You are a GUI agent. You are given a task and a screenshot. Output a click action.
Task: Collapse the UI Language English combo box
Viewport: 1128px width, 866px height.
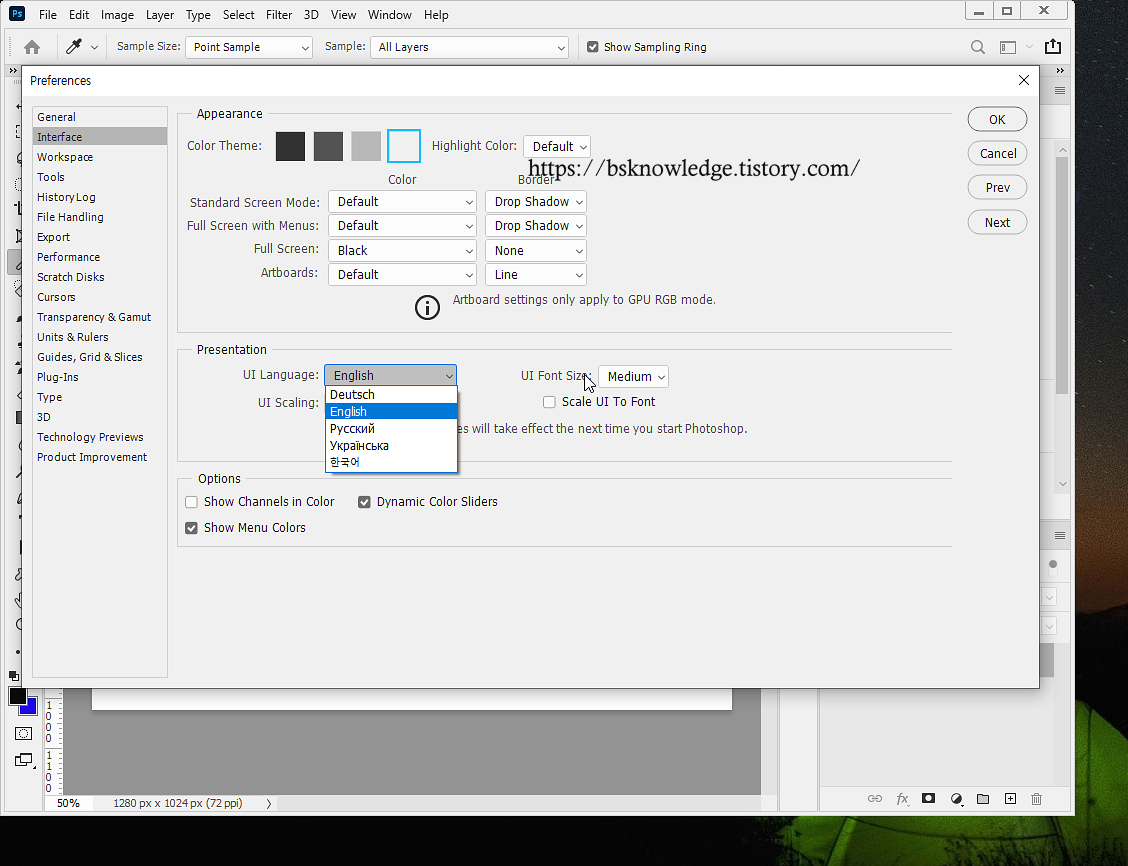click(x=391, y=375)
